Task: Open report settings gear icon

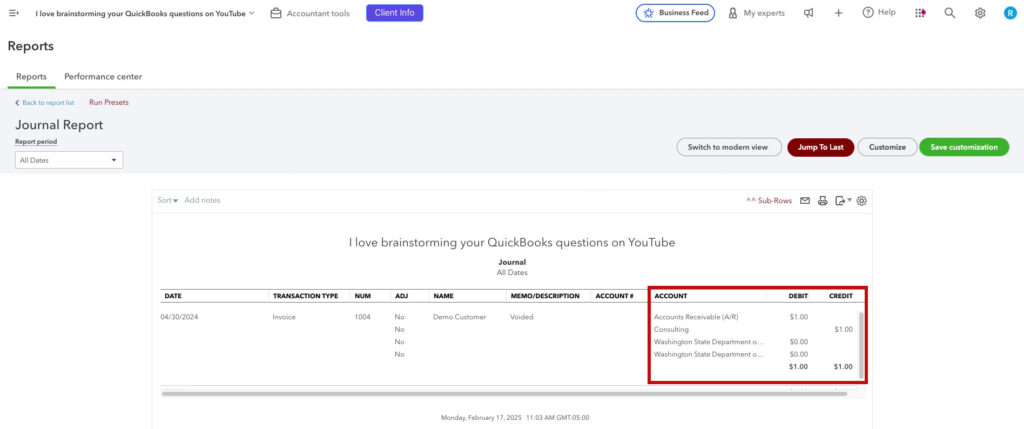Action: pyautogui.click(x=861, y=201)
